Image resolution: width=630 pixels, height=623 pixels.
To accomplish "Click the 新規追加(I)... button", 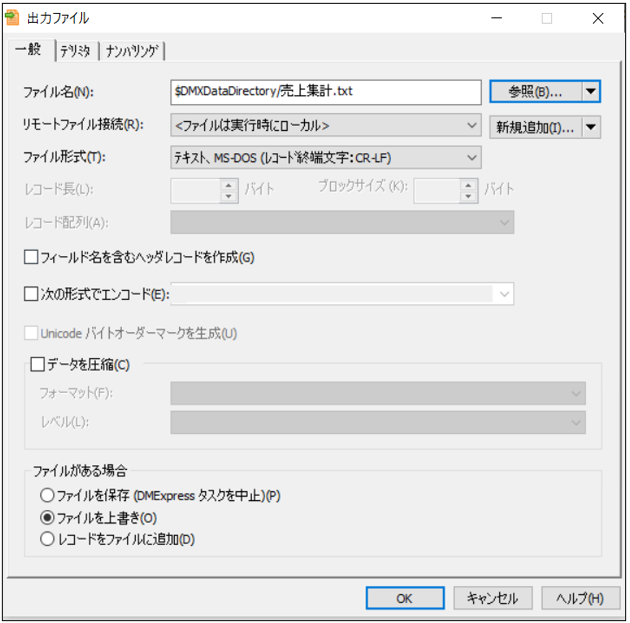I will pyautogui.click(x=534, y=126).
